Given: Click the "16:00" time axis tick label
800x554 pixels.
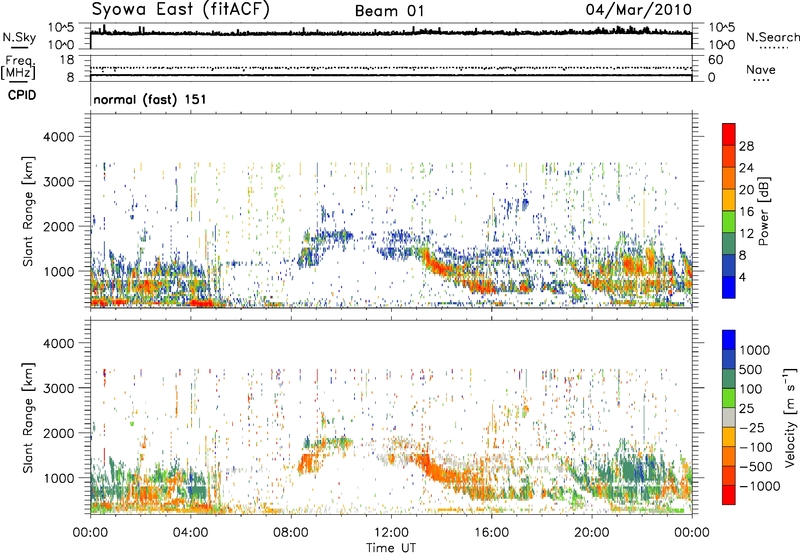Looking at the screenshot, I should coord(491,533).
